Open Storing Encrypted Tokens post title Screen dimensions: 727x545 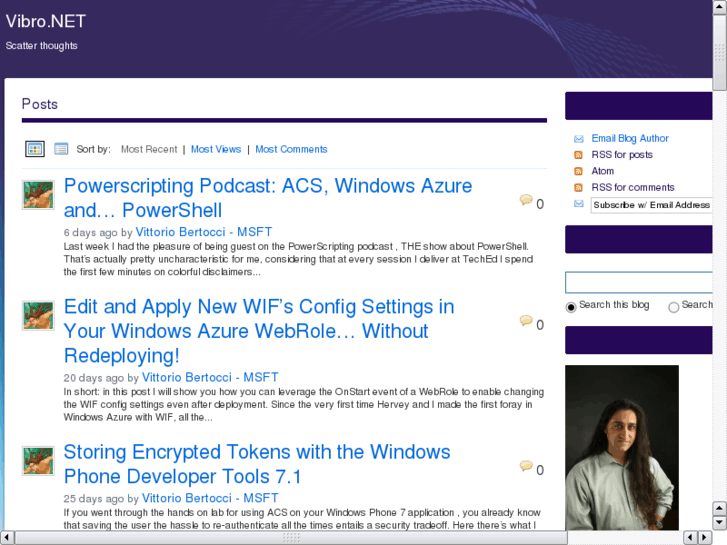(x=257, y=464)
